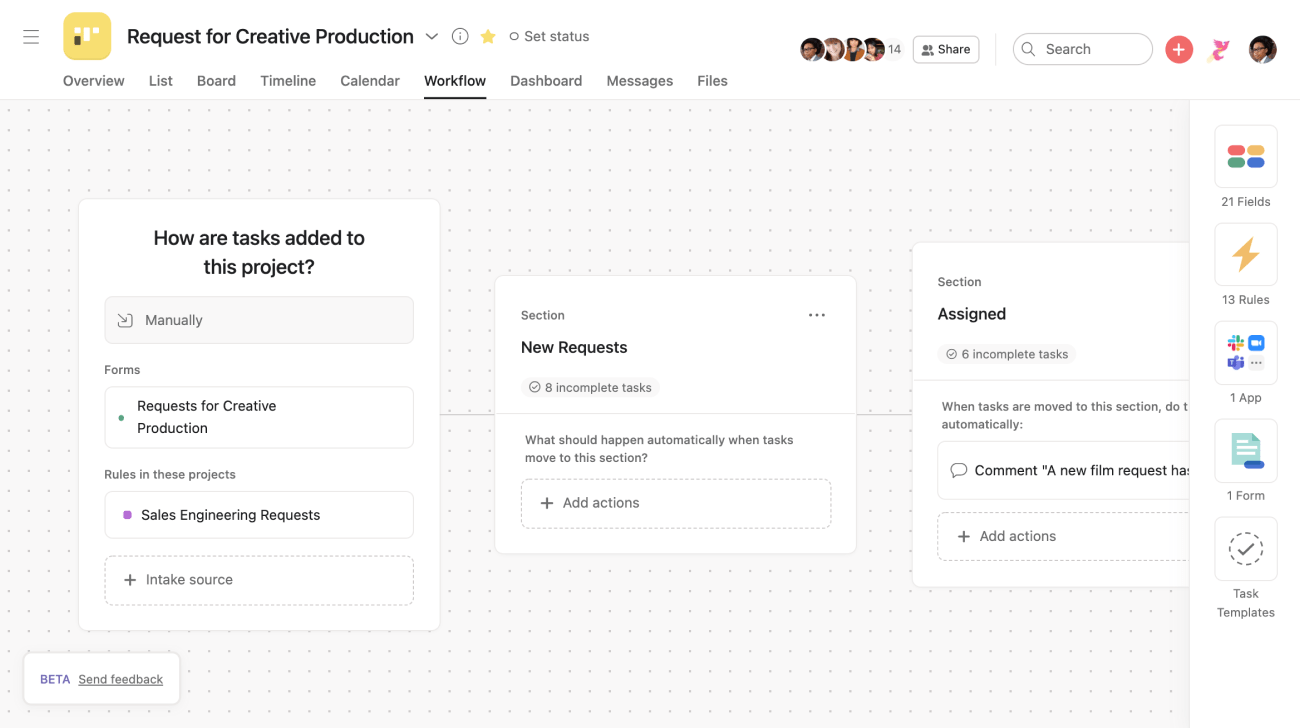The height and width of the screenshot is (728, 1300).
Task: Switch to the Board tab
Action: coord(216,81)
